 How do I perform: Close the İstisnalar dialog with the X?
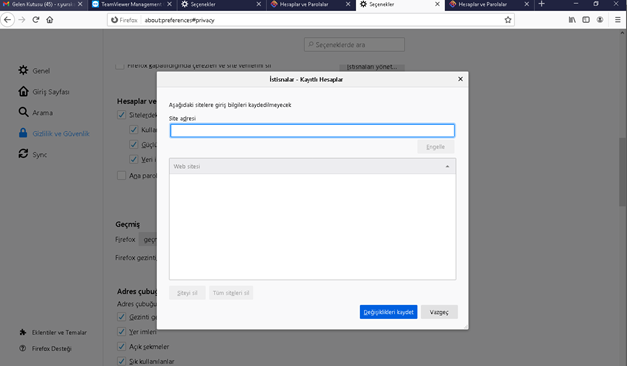(460, 79)
